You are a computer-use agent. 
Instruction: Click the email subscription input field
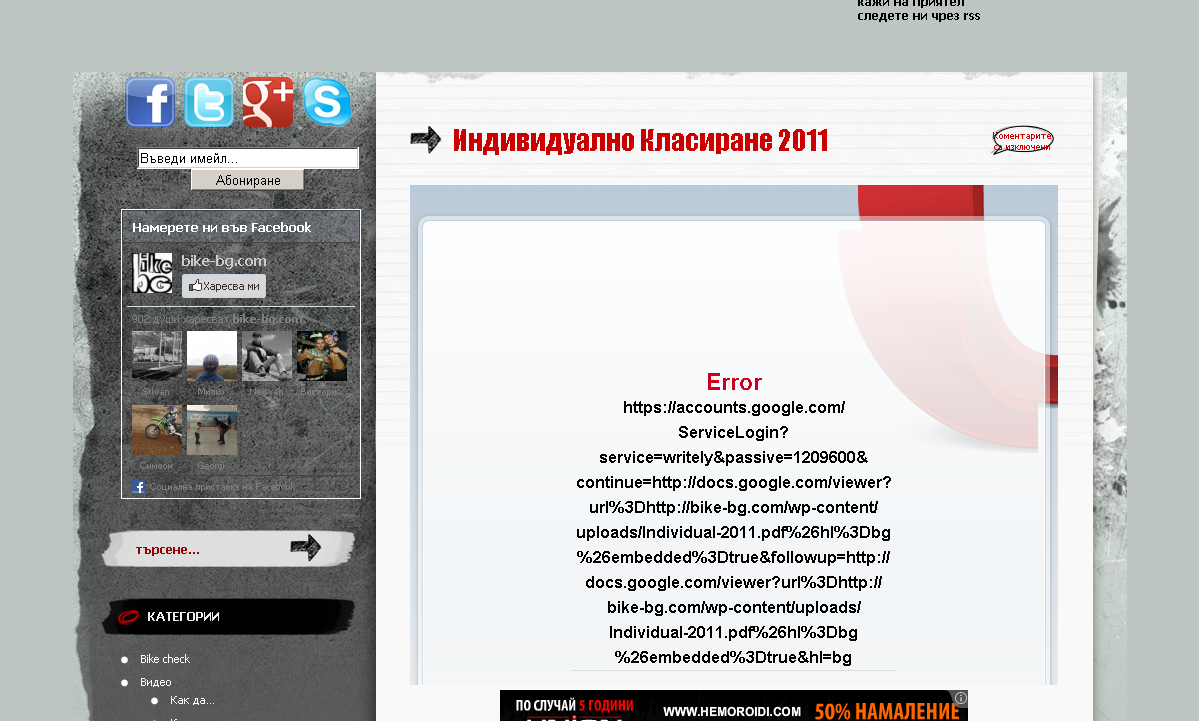[x=248, y=159]
